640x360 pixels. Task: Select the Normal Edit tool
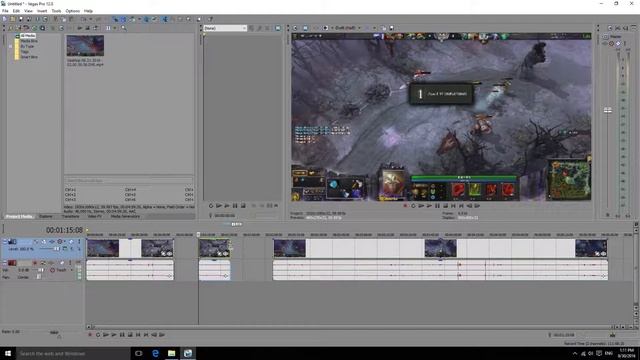(165, 19)
